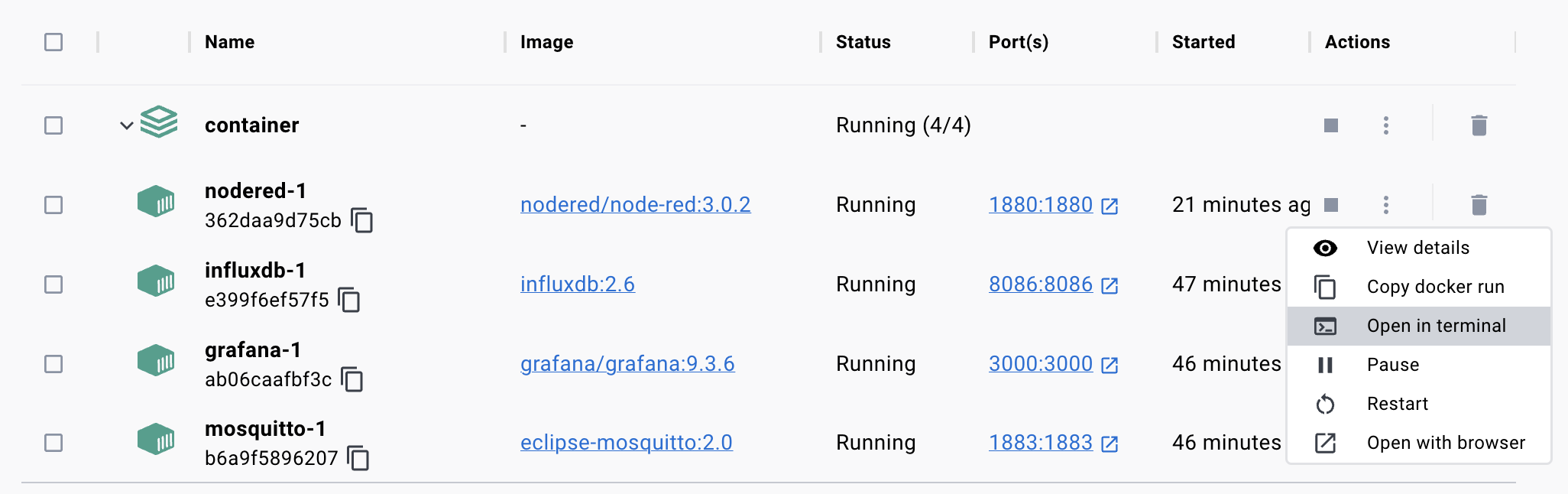1568x494 pixels.
Task: Tick the select-all checkbox in header
Action: [x=53, y=42]
